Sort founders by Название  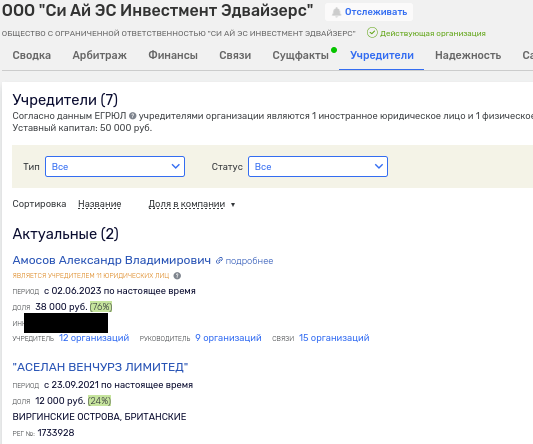tap(100, 204)
